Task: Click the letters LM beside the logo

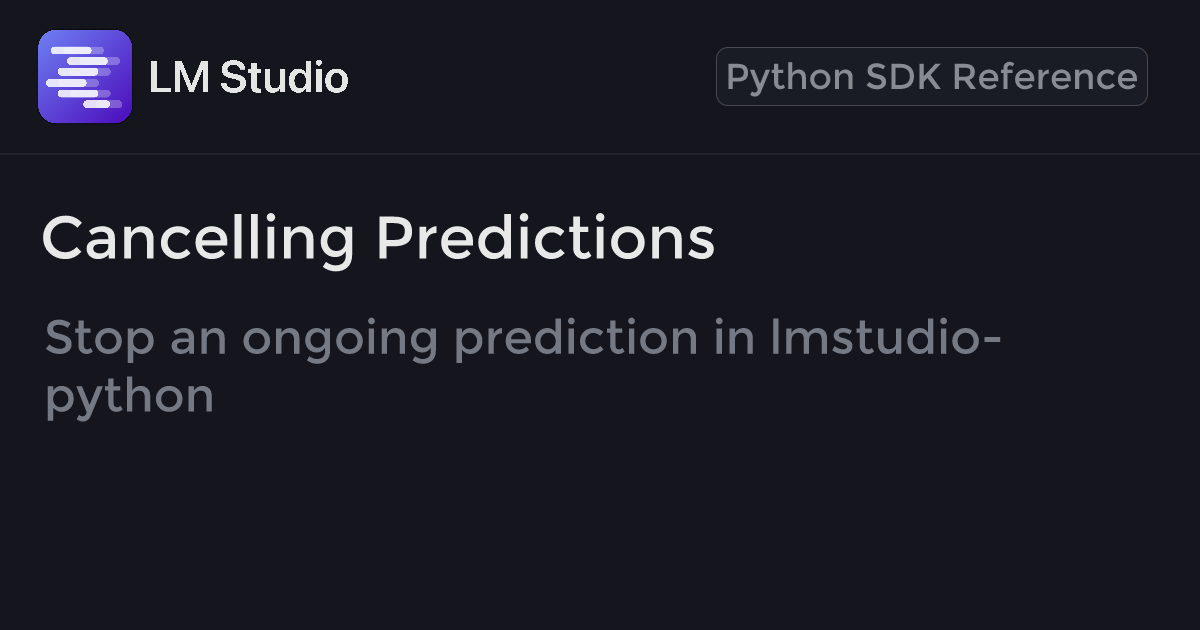Action: click(178, 77)
